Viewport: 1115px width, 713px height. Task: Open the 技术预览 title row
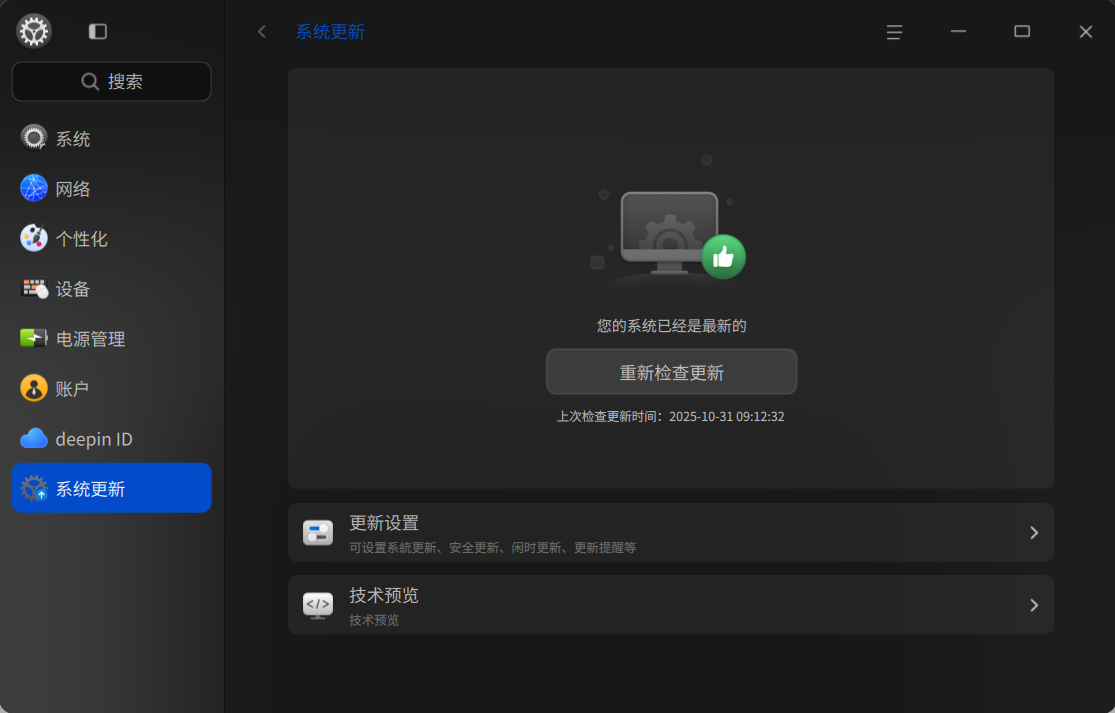tap(384, 595)
